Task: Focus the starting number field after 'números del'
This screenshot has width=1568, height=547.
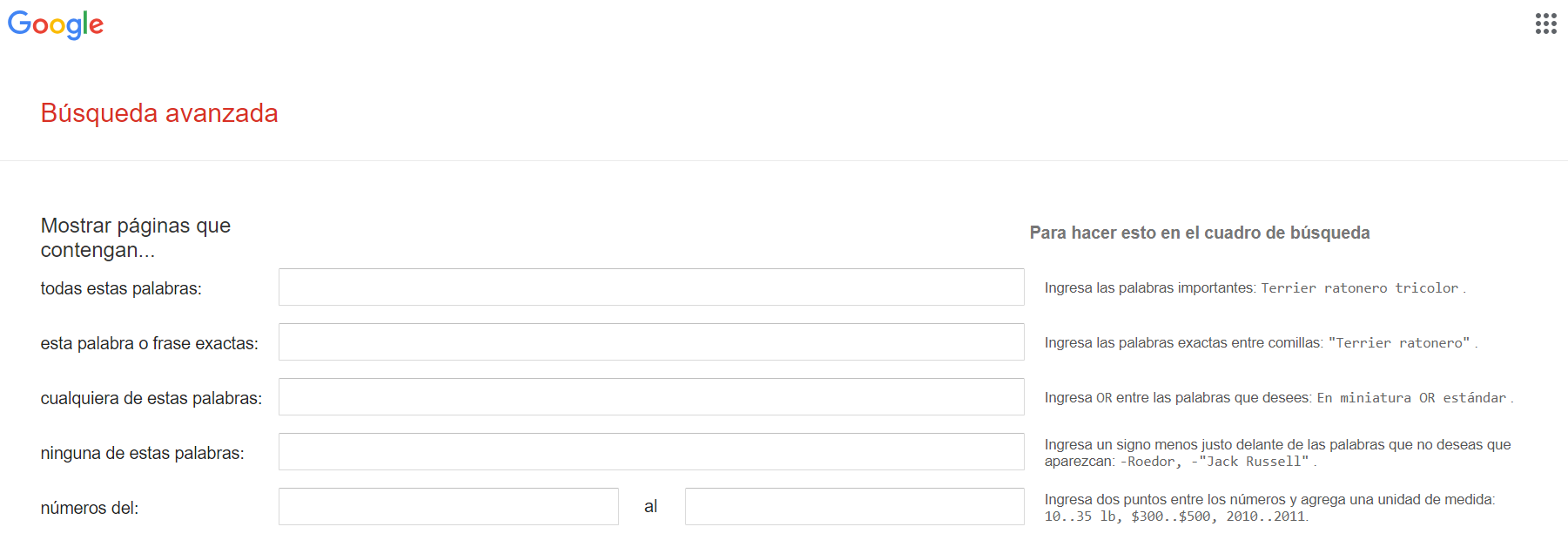Action: point(448,507)
